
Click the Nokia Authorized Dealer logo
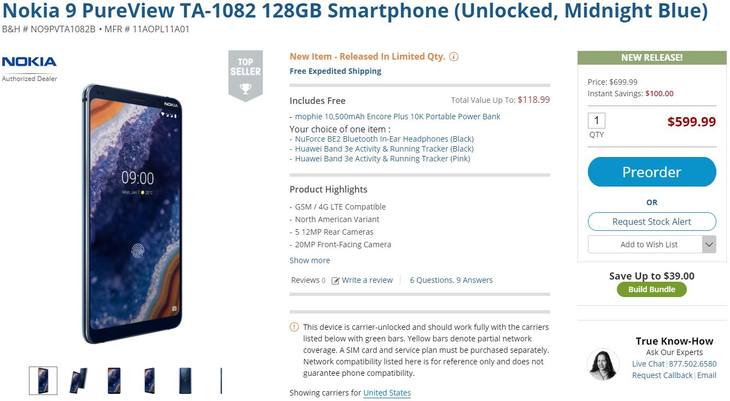pos(29,68)
